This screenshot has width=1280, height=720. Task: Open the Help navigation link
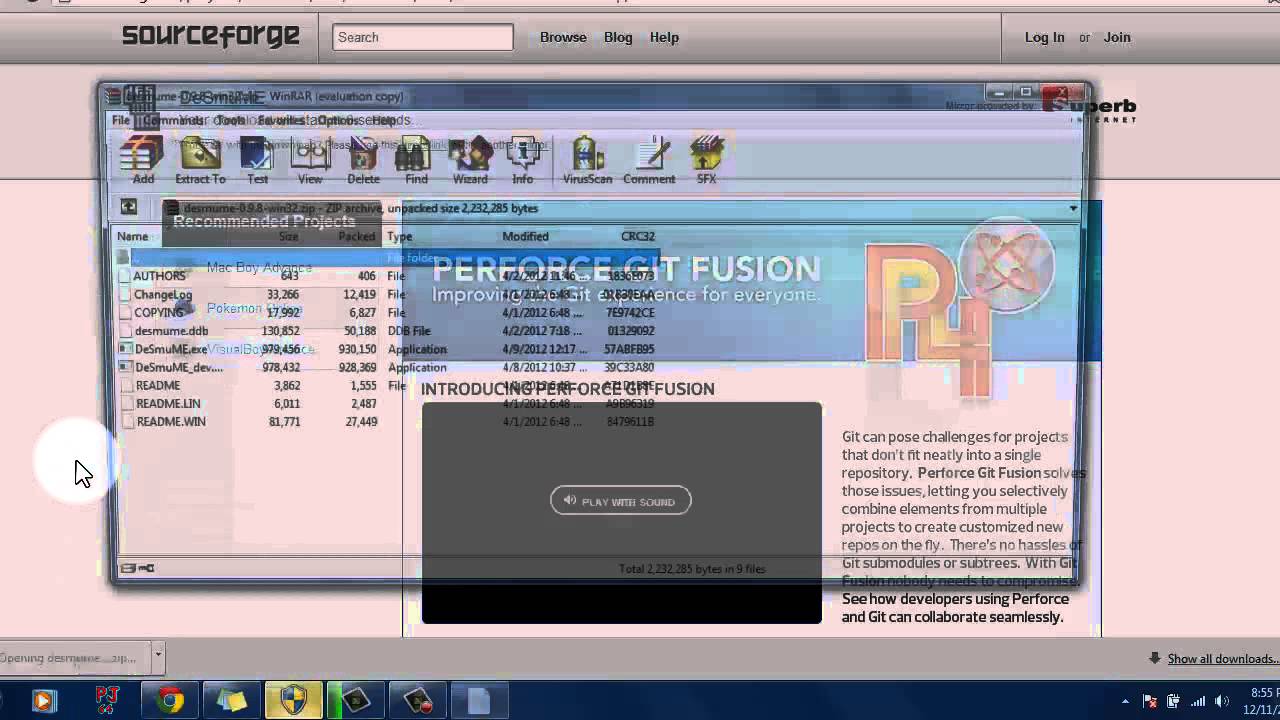(x=664, y=37)
